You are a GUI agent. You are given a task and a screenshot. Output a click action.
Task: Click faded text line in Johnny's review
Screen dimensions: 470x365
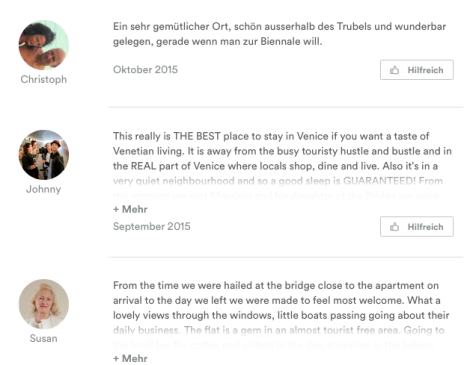(x=278, y=181)
